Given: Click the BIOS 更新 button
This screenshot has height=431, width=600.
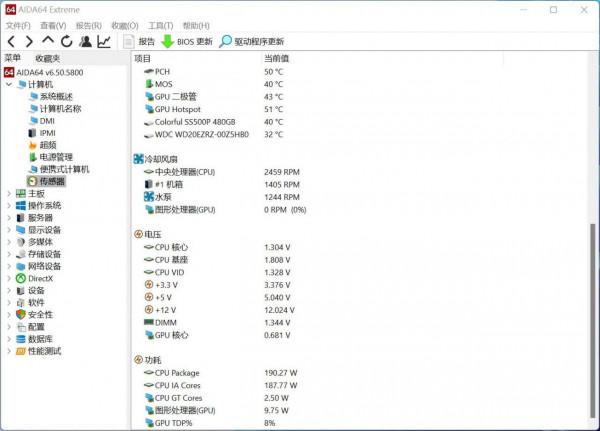Looking at the screenshot, I should point(187,41).
